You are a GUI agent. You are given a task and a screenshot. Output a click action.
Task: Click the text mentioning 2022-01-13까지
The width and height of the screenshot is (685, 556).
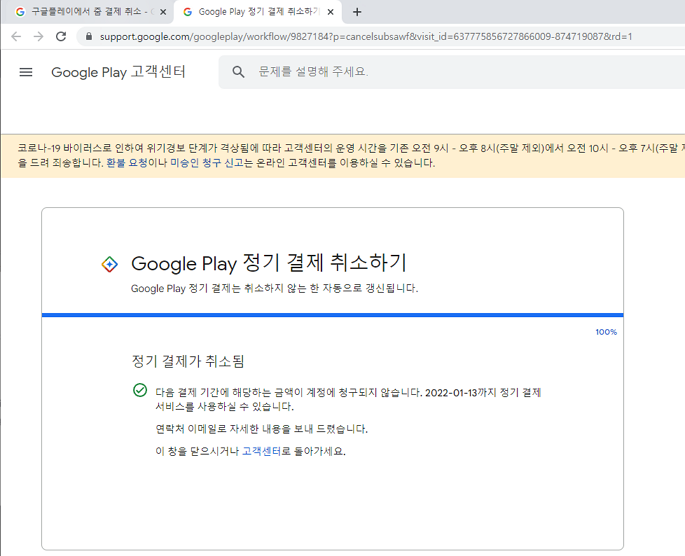(348, 399)
